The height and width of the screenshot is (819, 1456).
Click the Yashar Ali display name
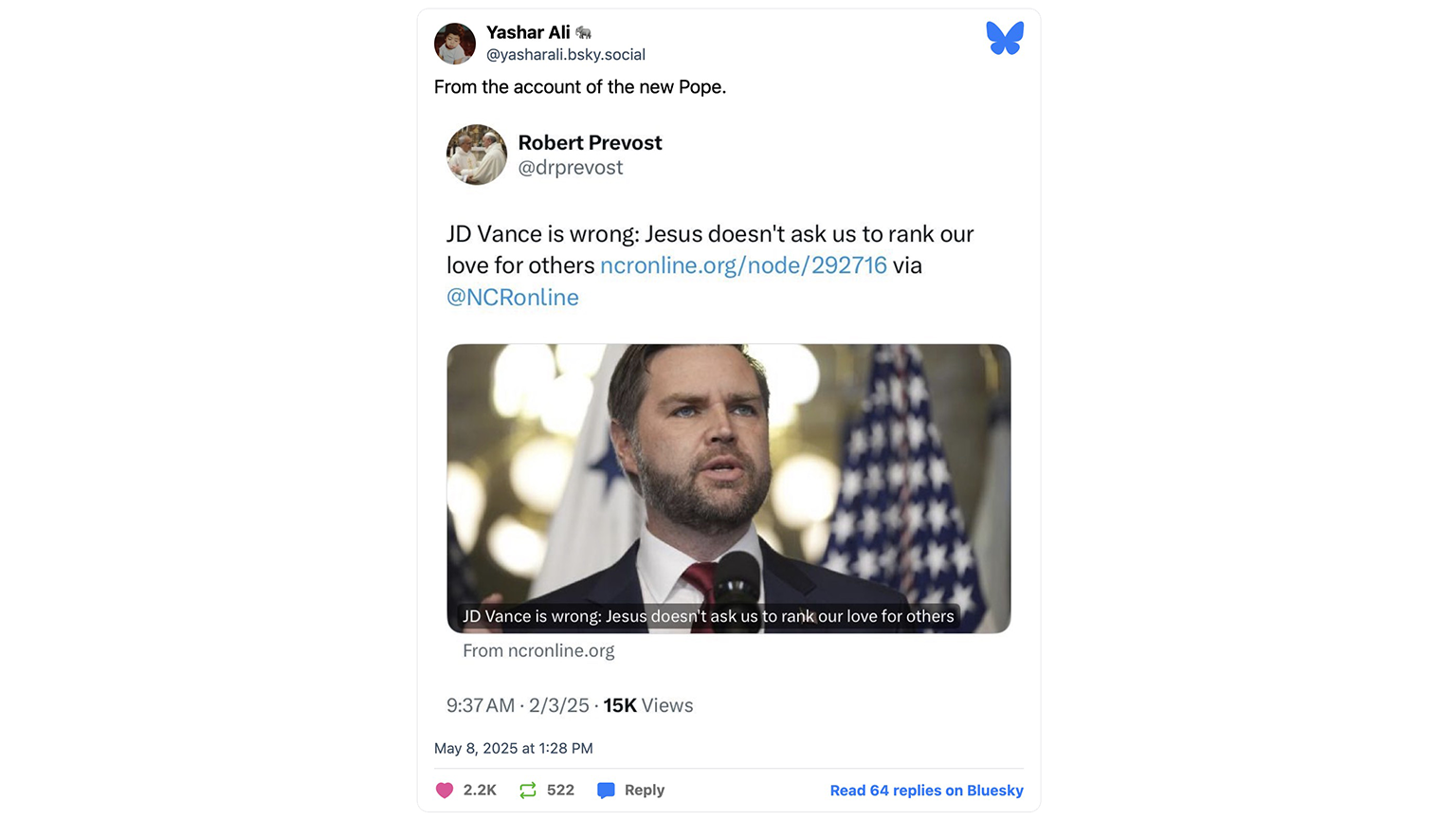click(528, 33)
